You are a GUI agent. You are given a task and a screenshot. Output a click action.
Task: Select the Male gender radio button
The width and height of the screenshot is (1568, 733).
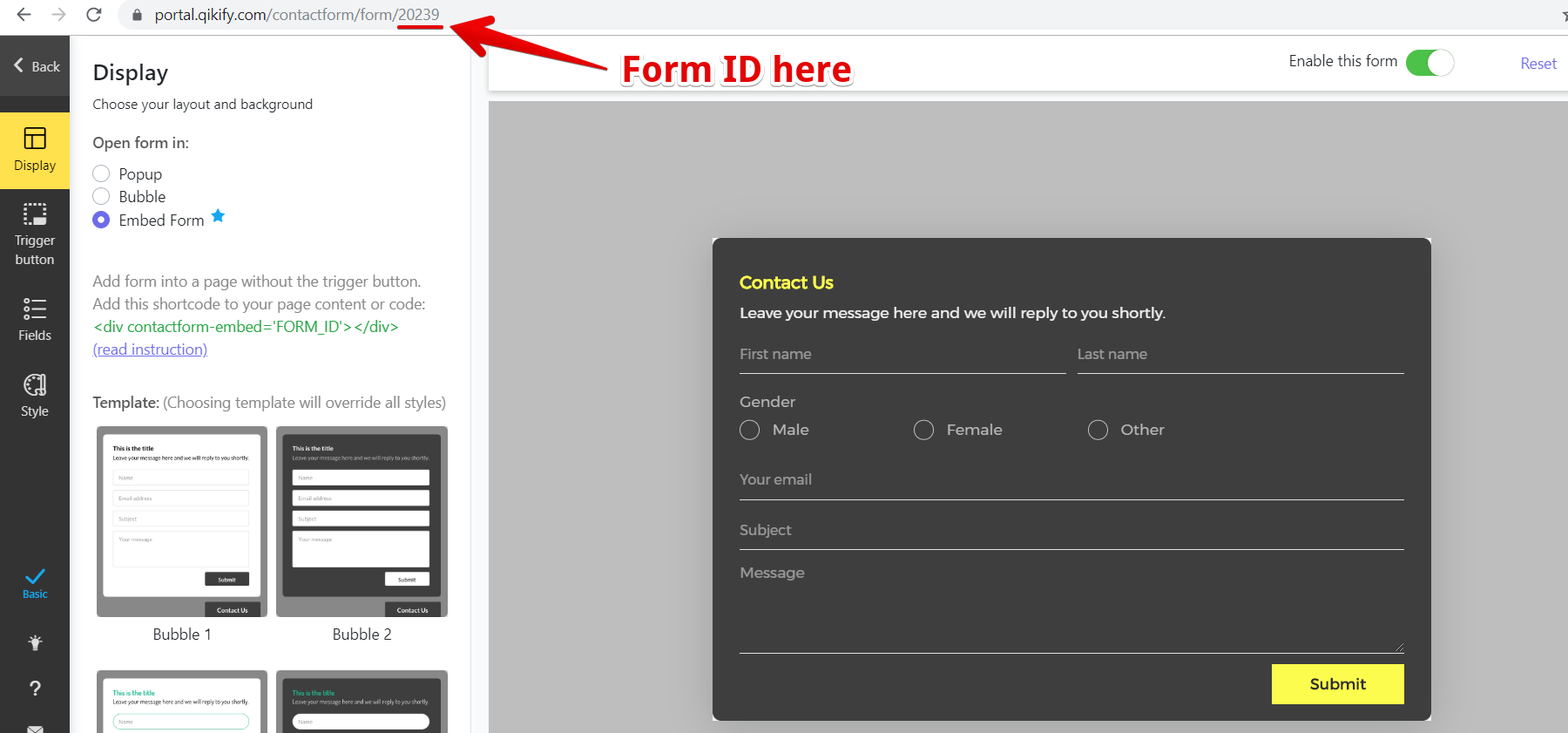749,430
